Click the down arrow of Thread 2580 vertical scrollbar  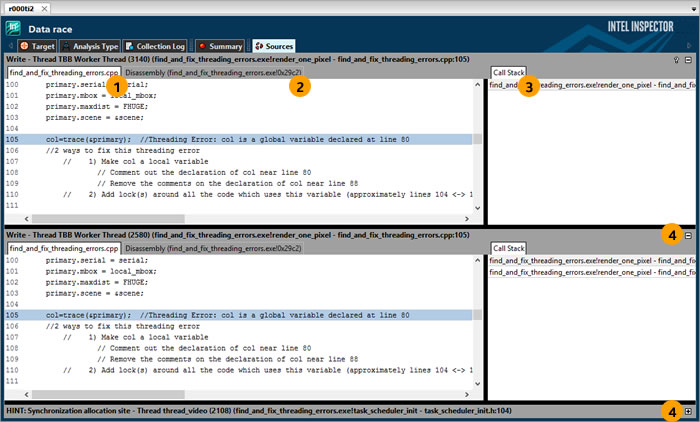point(477,384)
